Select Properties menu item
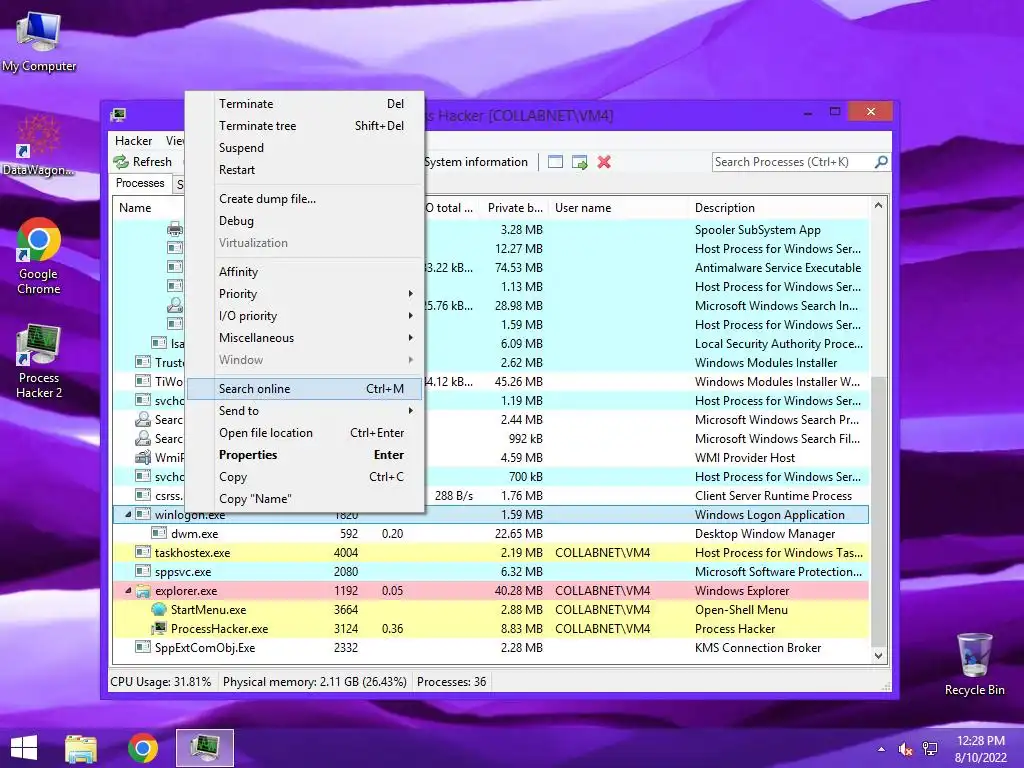Image resolution: width=1024 pixels, height=768 pixels. coord(304,455)
